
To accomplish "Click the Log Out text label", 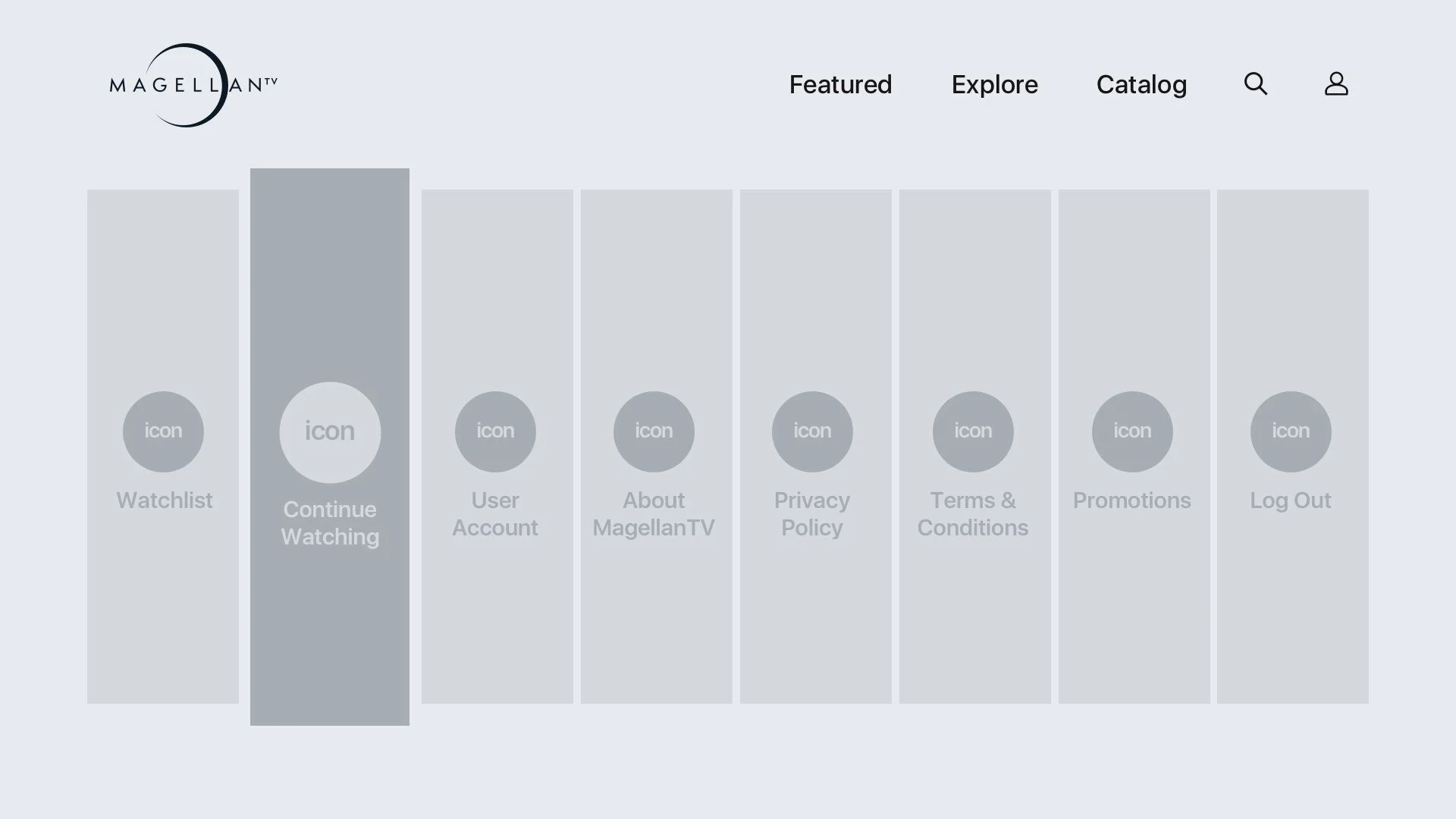I will tap(1290, 501).
